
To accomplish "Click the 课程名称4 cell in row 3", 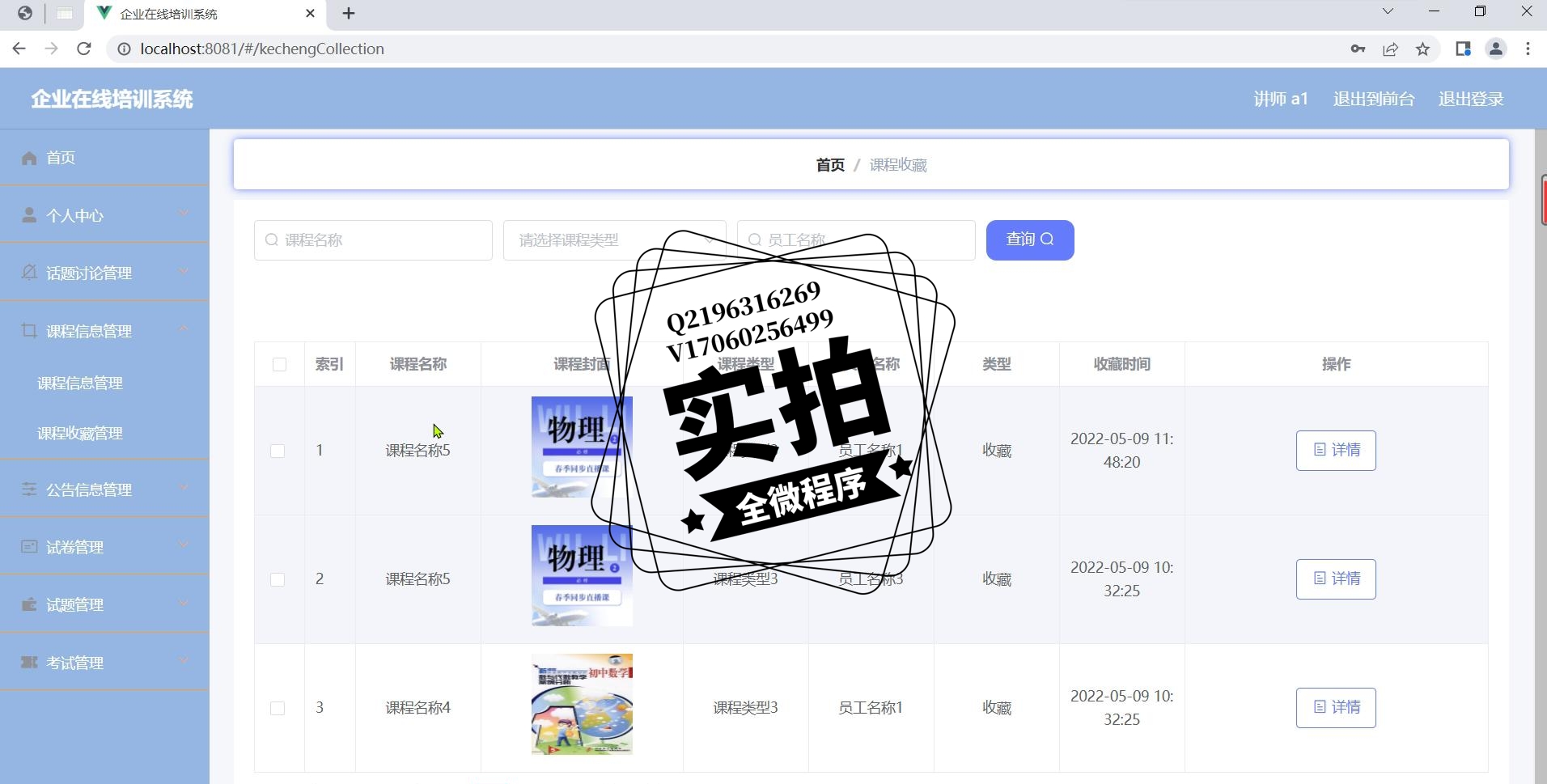I will [417, 708].
